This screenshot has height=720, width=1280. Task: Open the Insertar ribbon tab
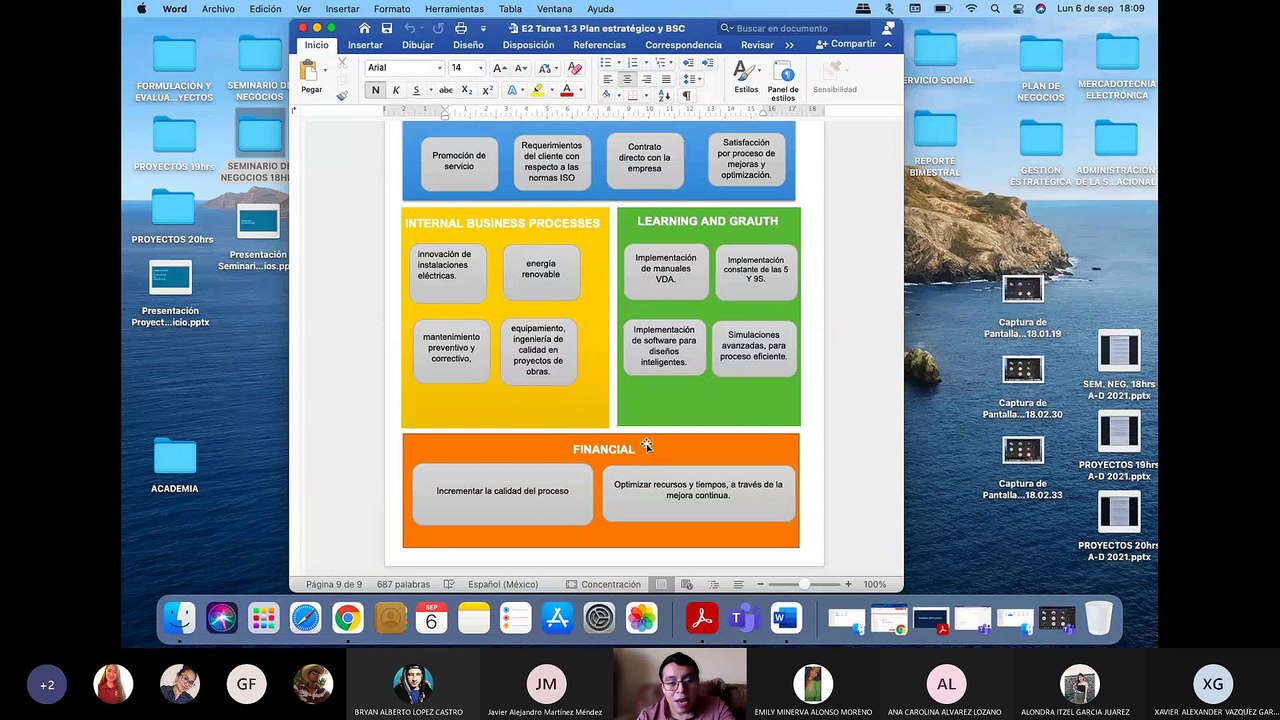[365, 45]
